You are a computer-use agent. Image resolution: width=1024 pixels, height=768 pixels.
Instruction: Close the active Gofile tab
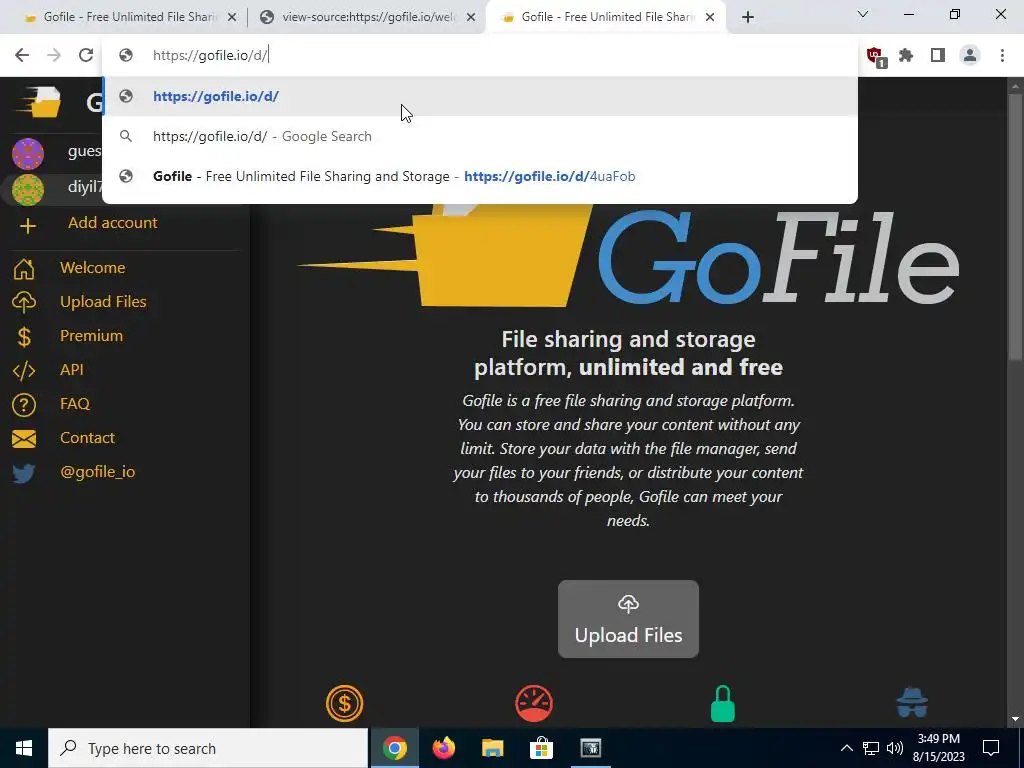coord(710,18)
